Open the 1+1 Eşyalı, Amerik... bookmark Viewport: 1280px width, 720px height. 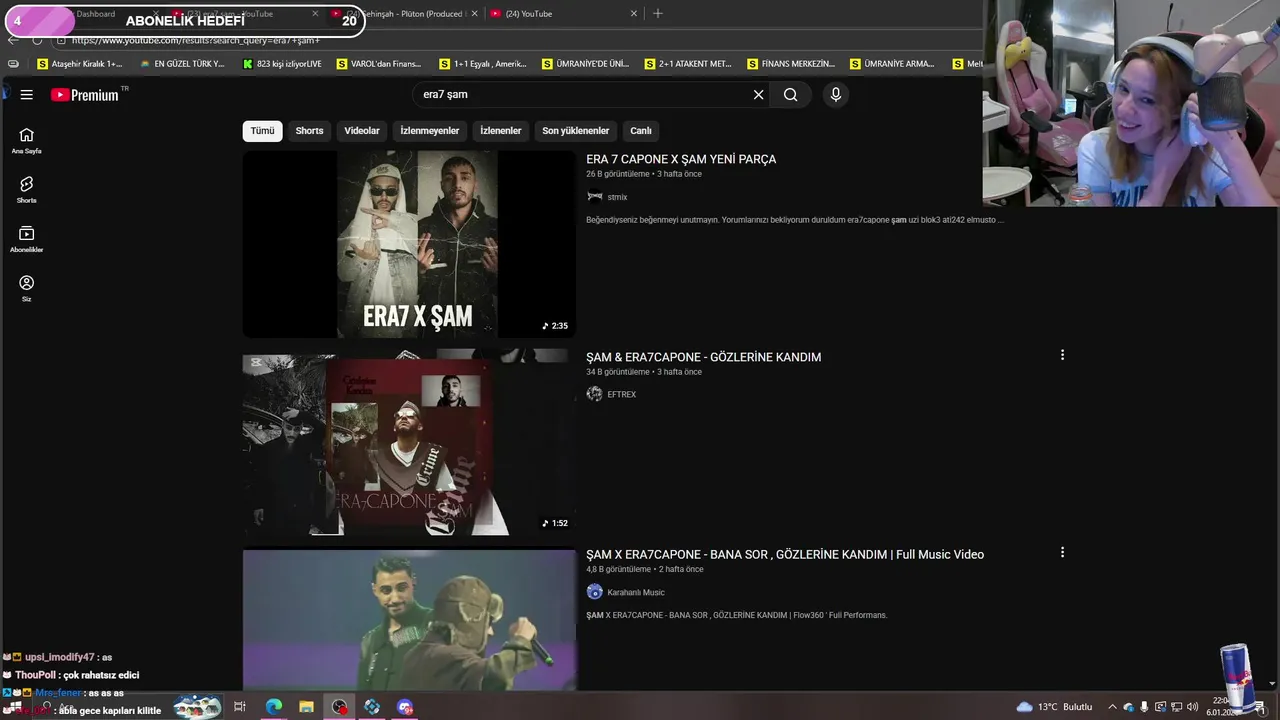(x=483, y=64)
